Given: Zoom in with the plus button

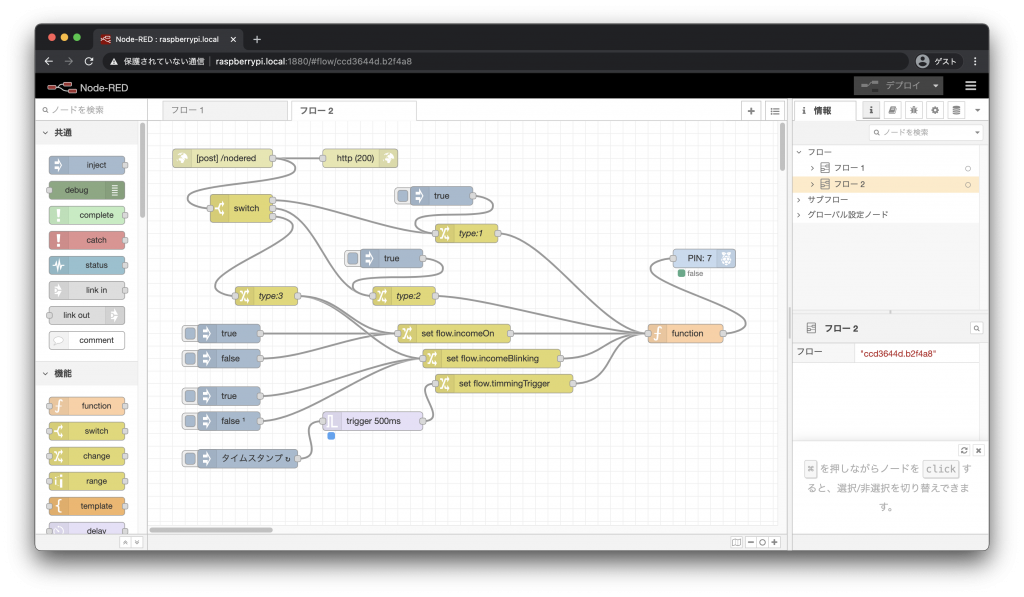Looking at the screenshot, I should click(775, 542).
